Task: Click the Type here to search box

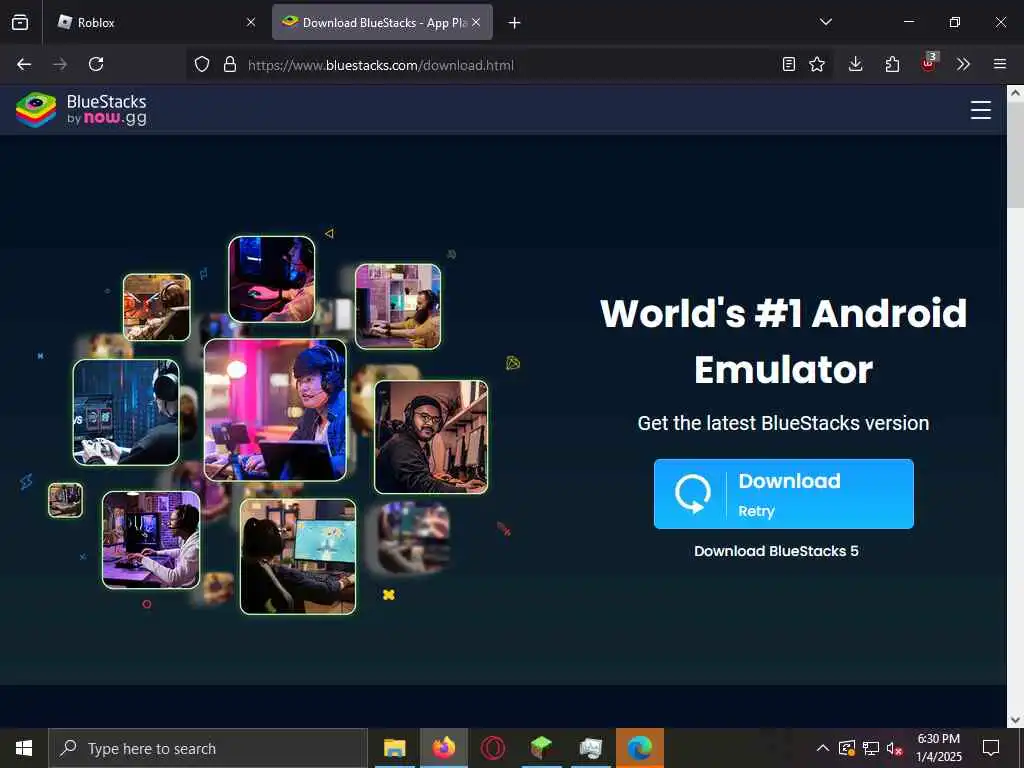Action: coord(208,748)
